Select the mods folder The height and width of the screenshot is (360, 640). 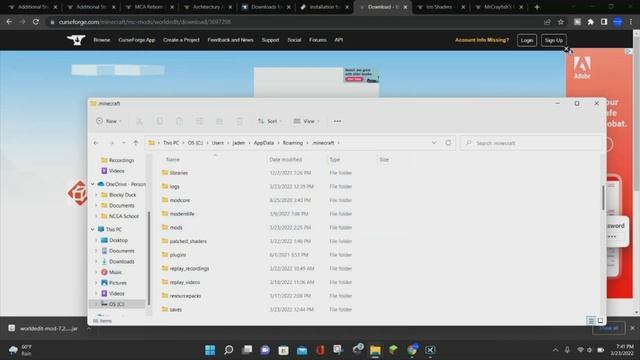point(176,227)
